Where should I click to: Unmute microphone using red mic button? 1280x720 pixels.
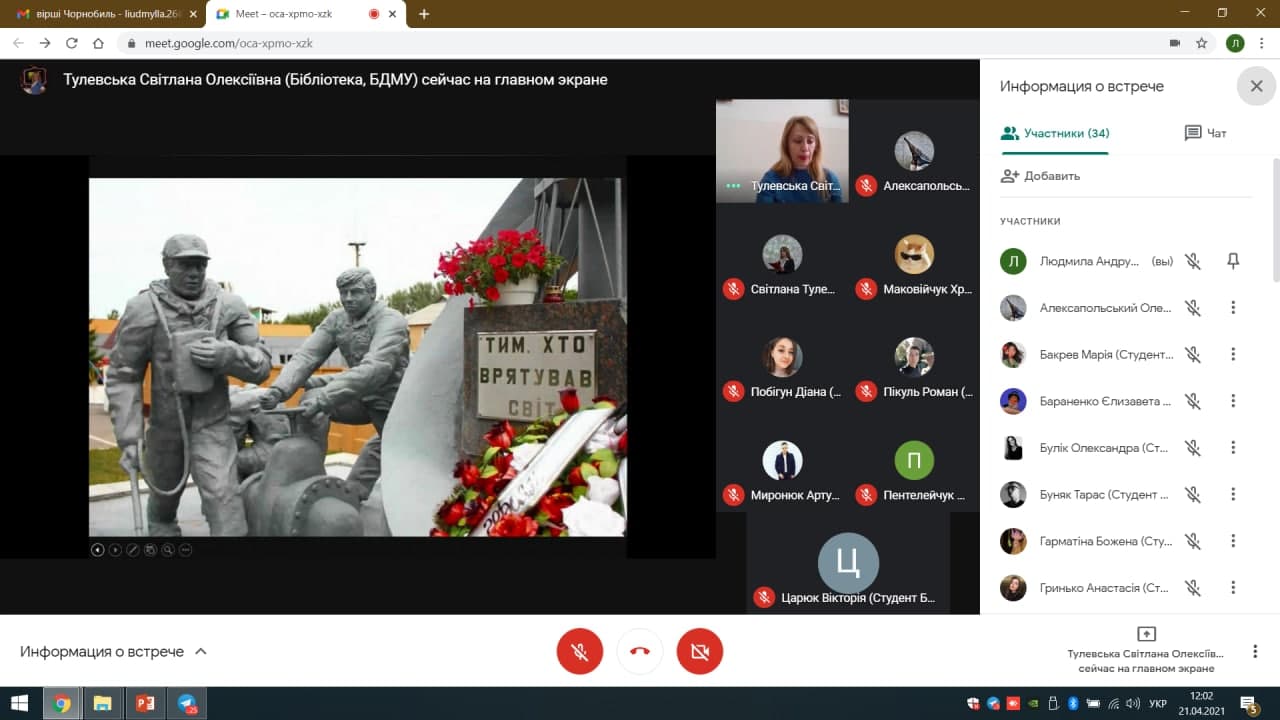580,652
